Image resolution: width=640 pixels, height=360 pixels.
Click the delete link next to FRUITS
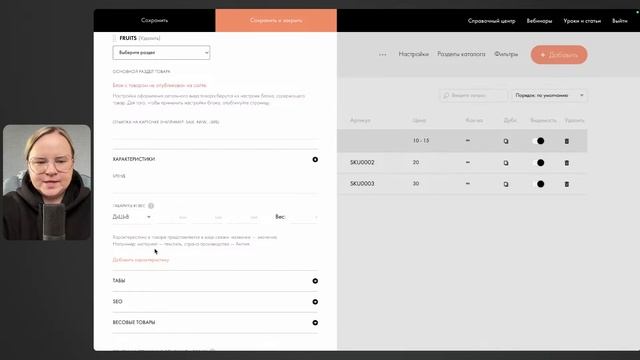149,38
